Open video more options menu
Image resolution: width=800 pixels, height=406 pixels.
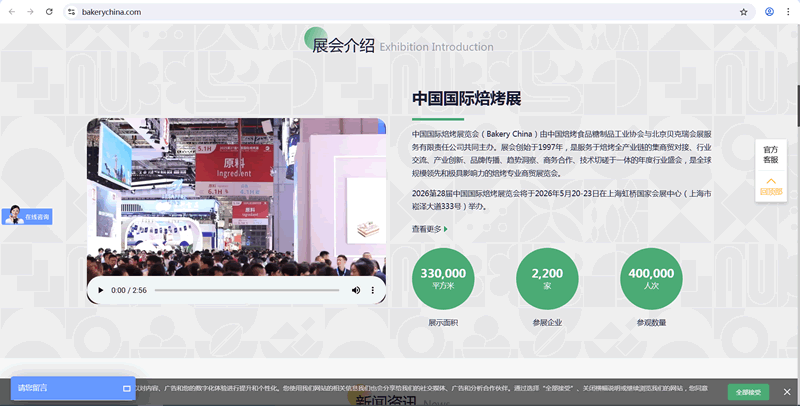point(374,290)
